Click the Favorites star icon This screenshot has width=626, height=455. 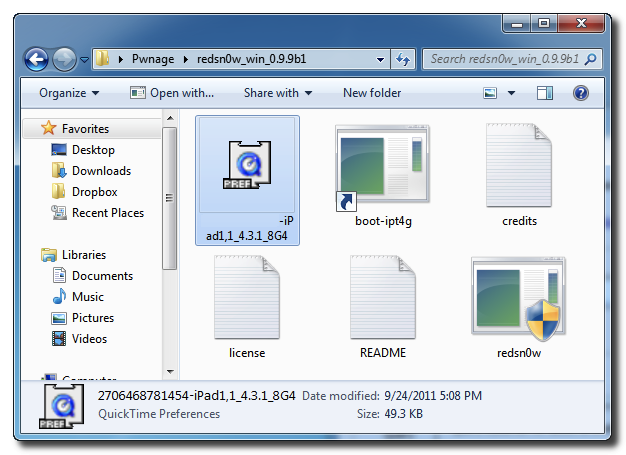click(x=48, y=128)
